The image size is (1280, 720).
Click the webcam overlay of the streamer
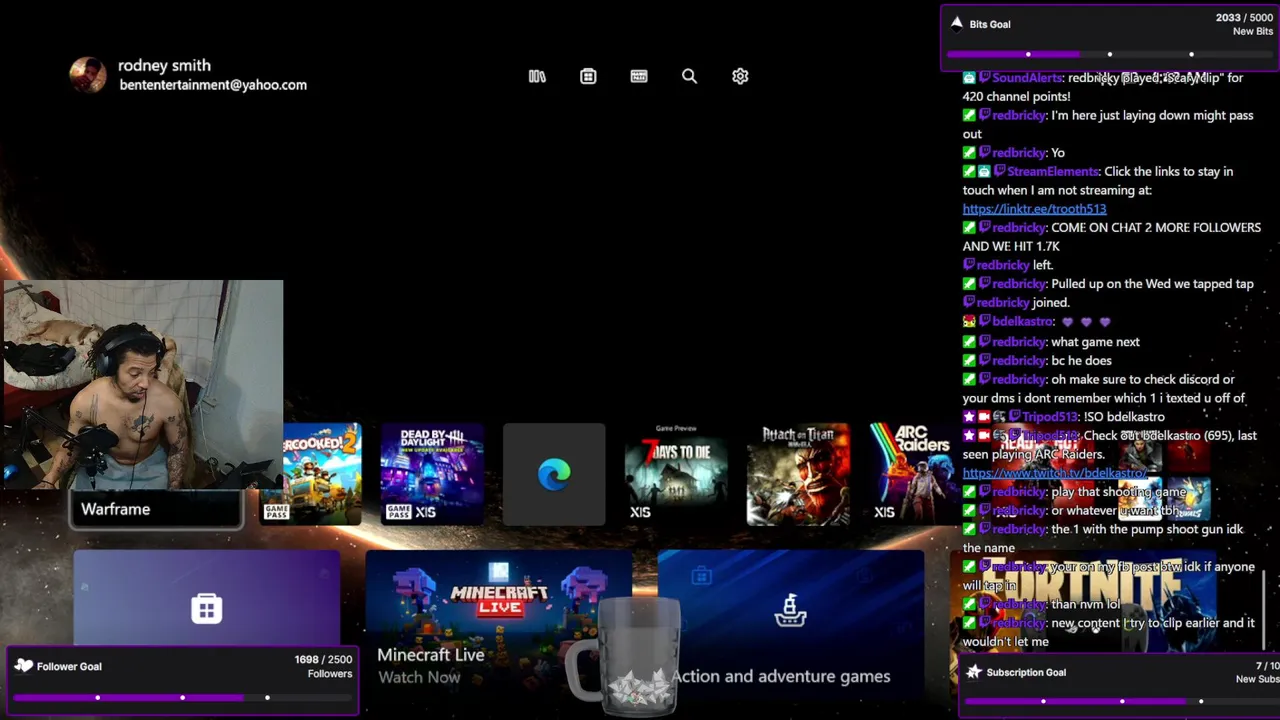click(143, 385)
